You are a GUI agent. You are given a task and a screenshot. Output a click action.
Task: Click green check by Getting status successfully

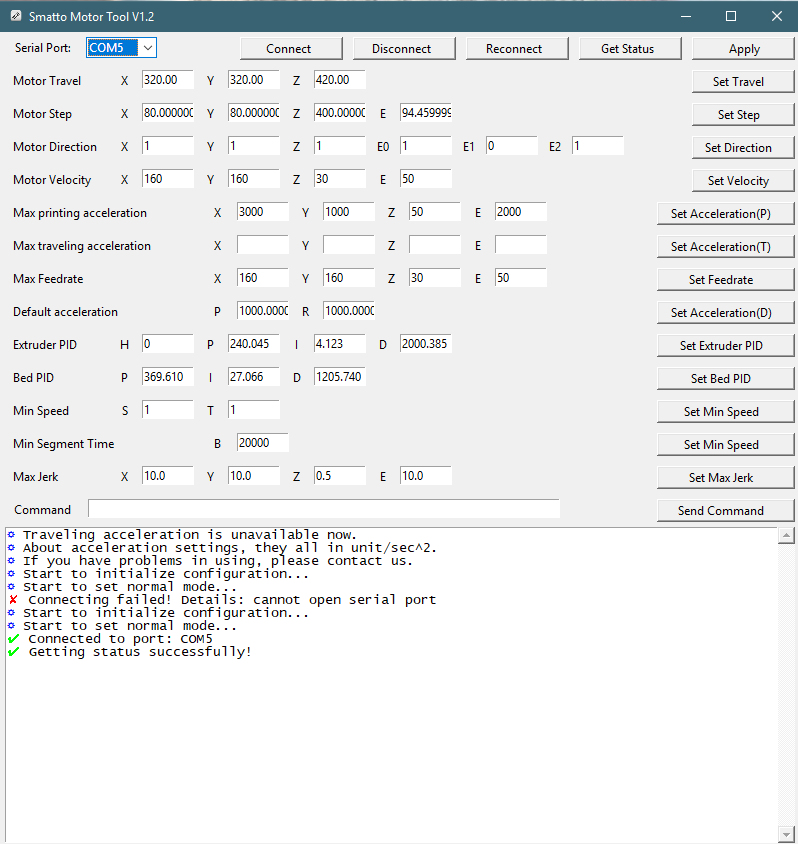[13, 652]
